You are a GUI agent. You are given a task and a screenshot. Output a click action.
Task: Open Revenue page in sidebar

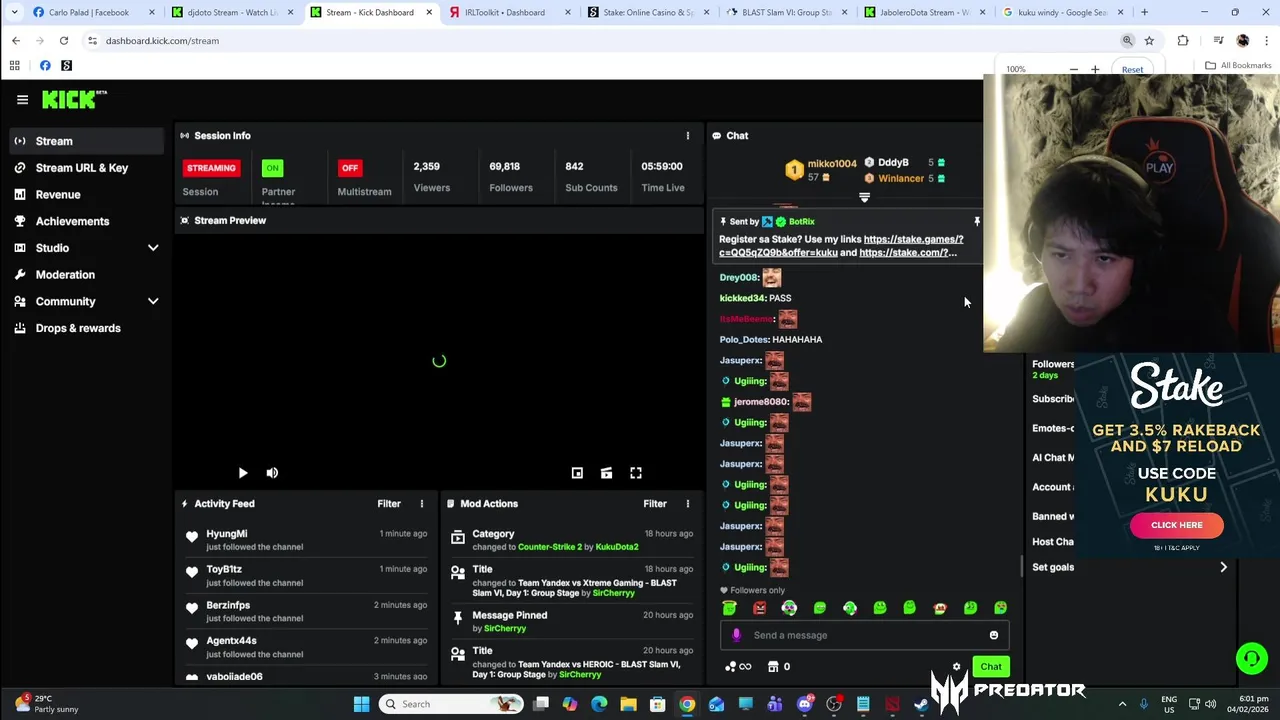pos(58,195)
